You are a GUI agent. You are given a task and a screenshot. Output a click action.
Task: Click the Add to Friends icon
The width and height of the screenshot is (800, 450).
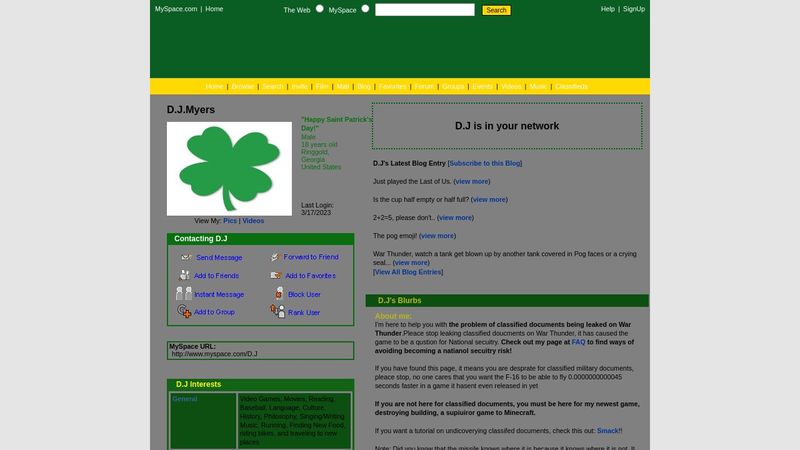185,275
